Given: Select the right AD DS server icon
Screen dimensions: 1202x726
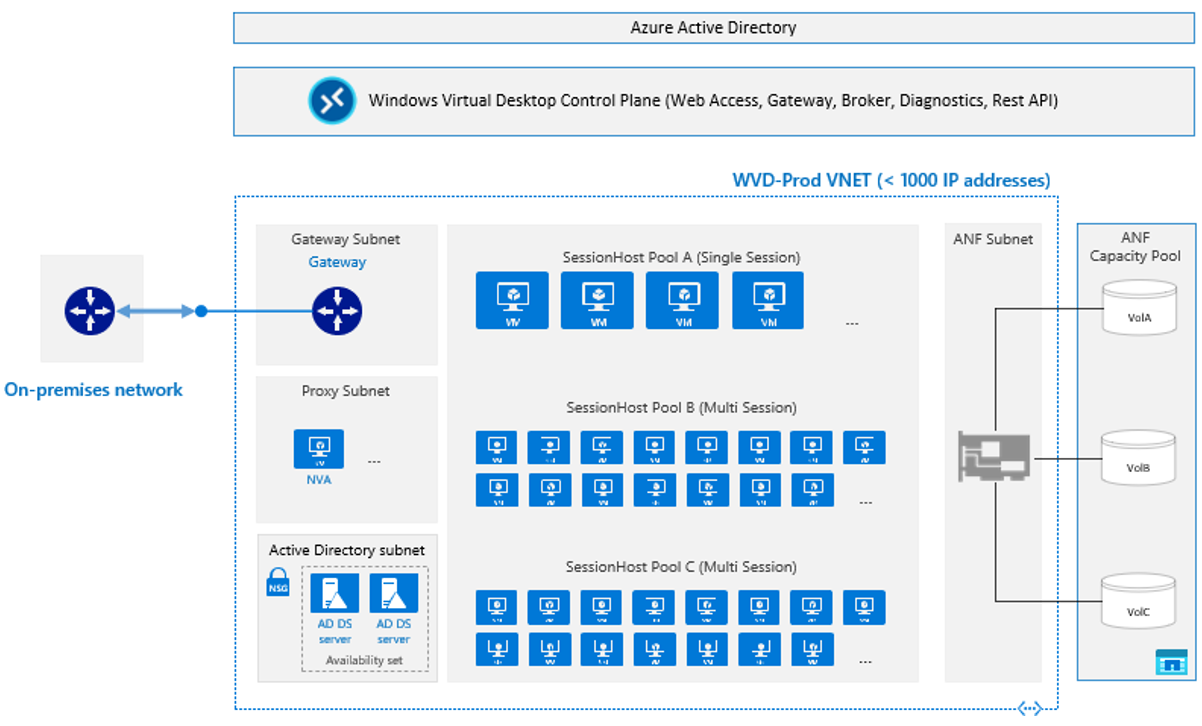Looking at the screenshot, I should point(394,593).
